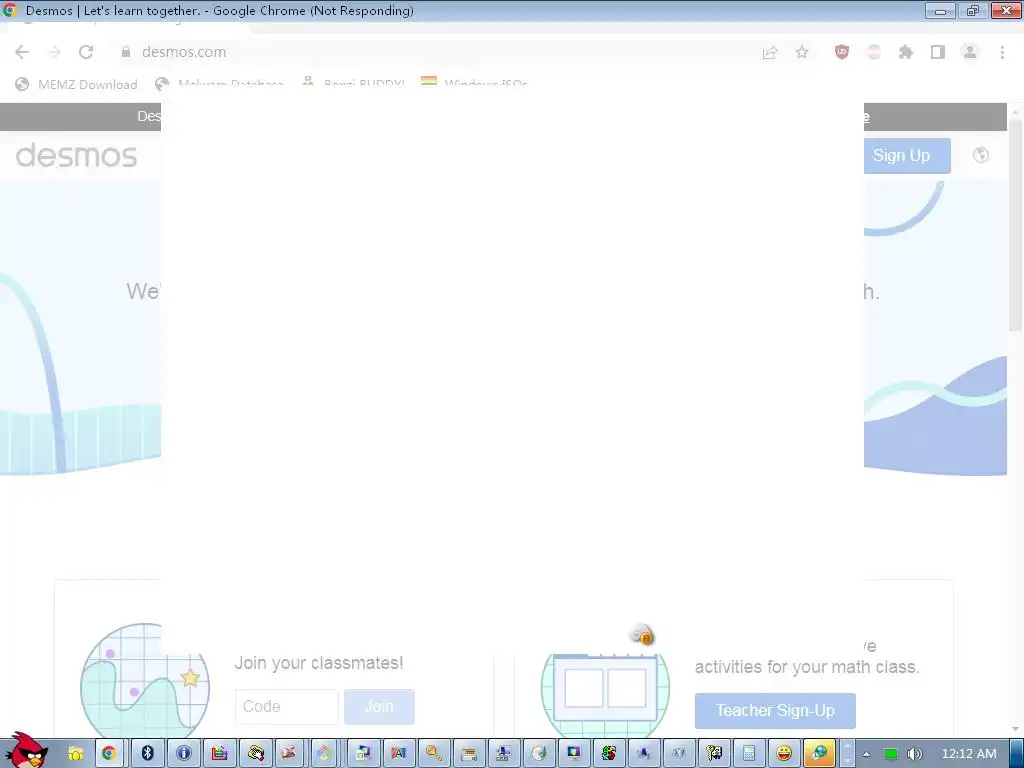The height and width of the screenshot is (768, 1024).
Task: Click the browser forward arrow
Action: coord(54,52)
